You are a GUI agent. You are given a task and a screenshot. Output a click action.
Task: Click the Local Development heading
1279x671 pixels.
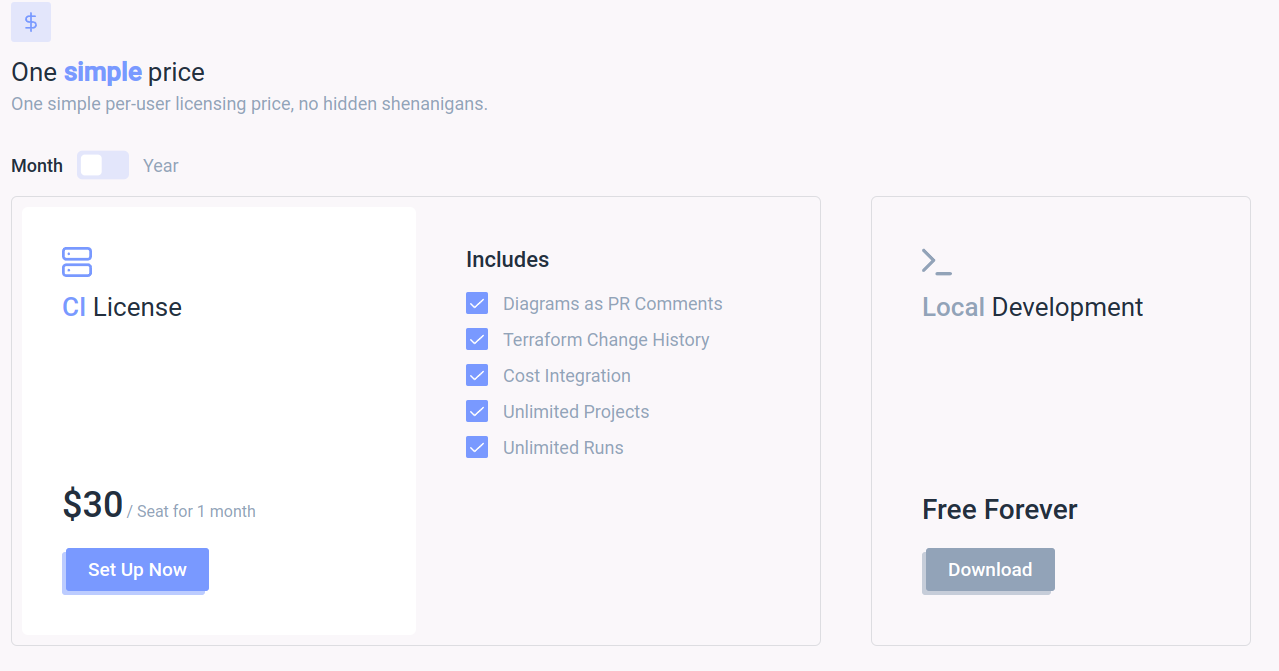pyautogui.click(x=1032, y=307)
